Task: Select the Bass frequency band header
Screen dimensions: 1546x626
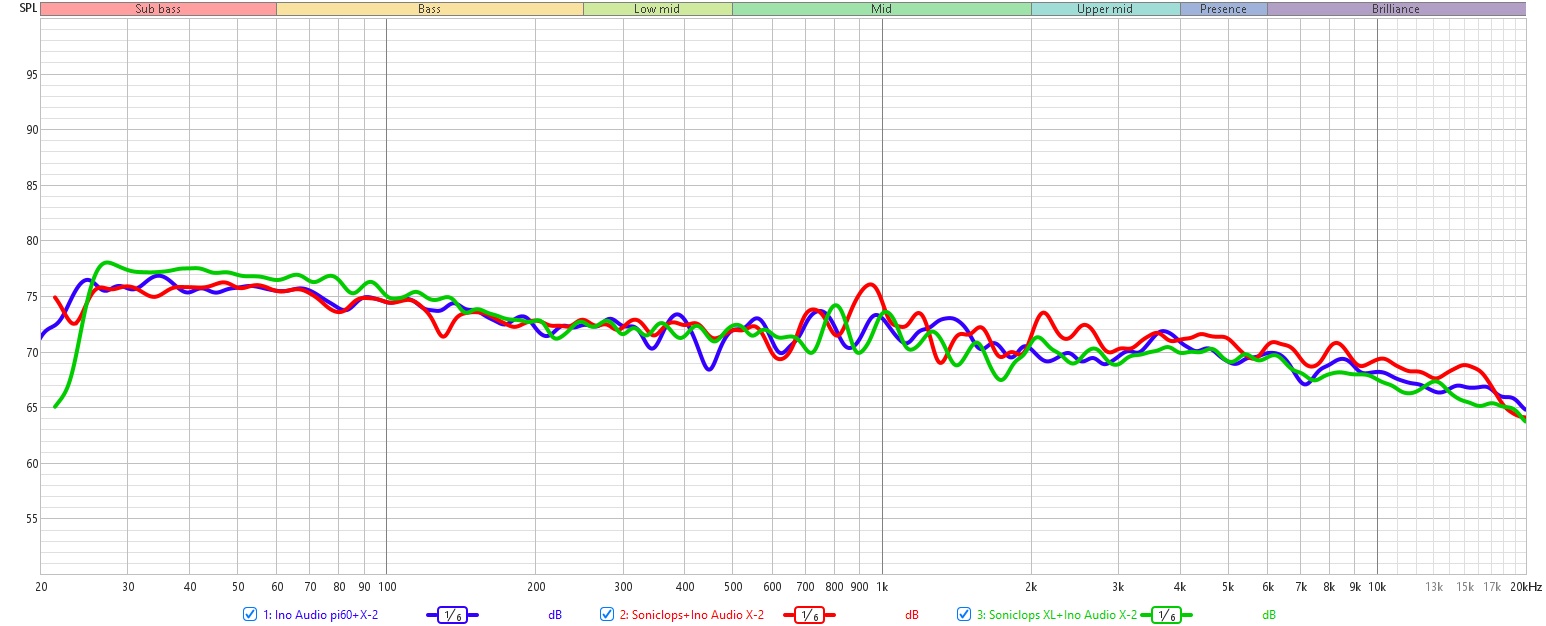Action: pos(429,9)
